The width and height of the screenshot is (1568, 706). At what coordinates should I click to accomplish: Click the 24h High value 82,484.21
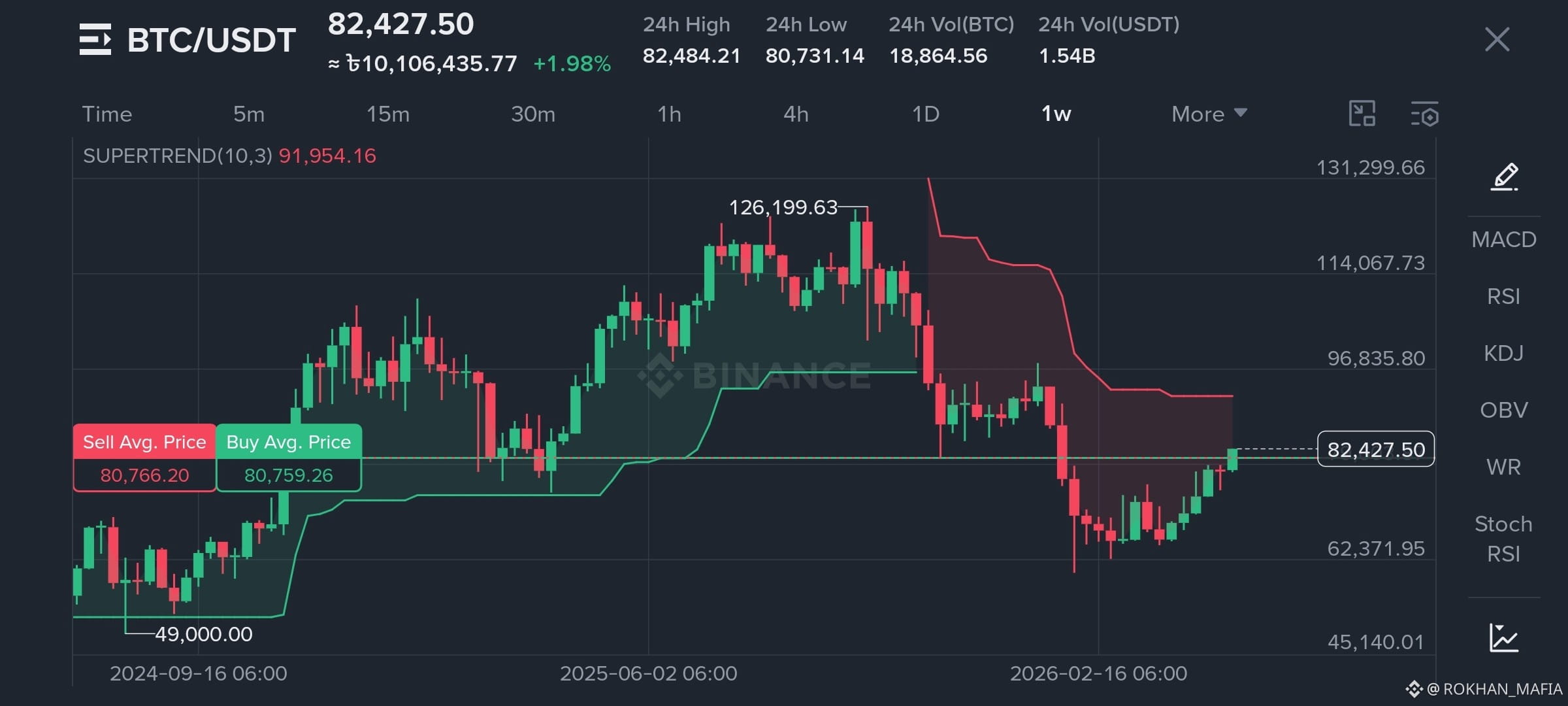691,56
